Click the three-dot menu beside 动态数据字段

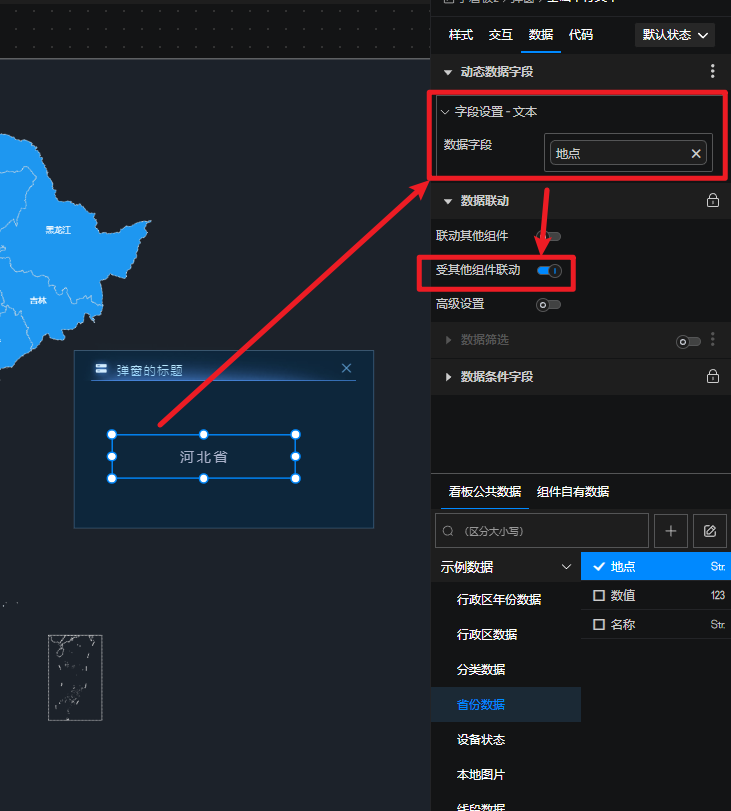(712, 71)
